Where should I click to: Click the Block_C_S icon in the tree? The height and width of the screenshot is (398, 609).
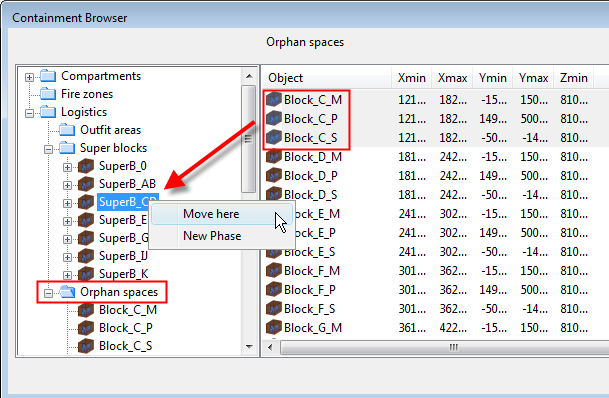click(86, 346)
